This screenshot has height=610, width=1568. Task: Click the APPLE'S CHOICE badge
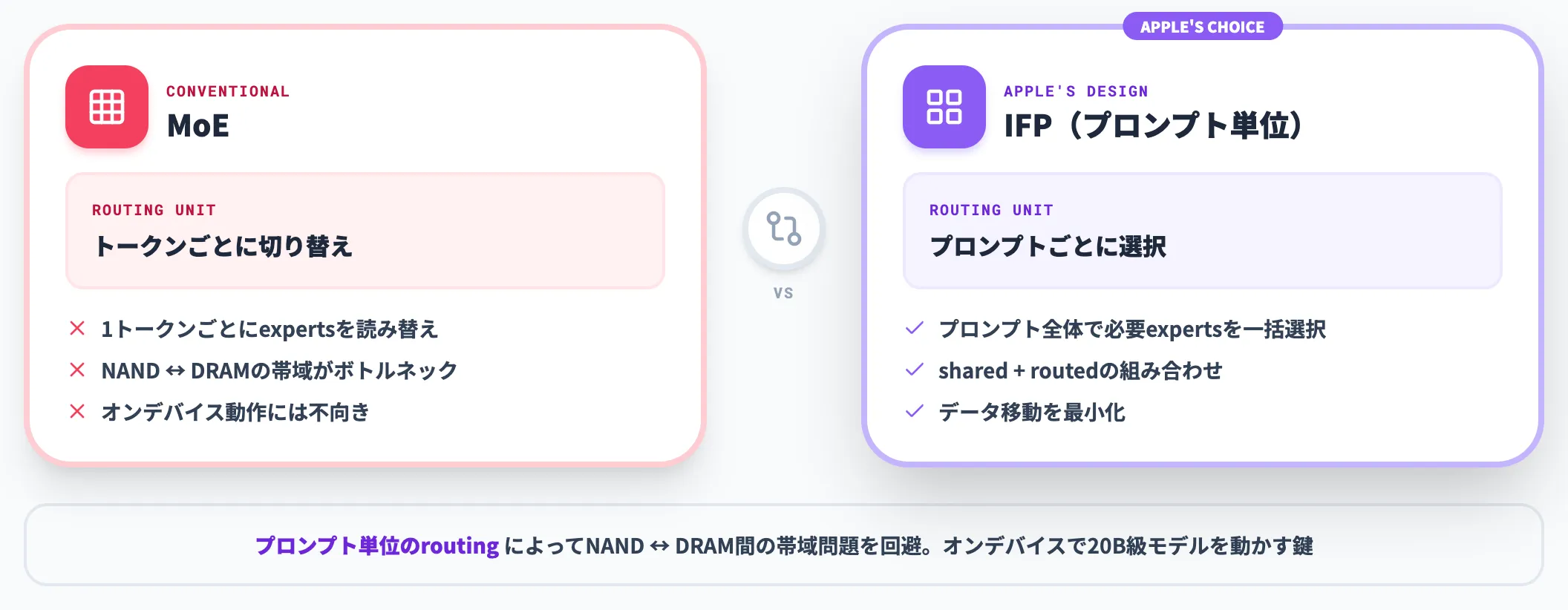1203,27
